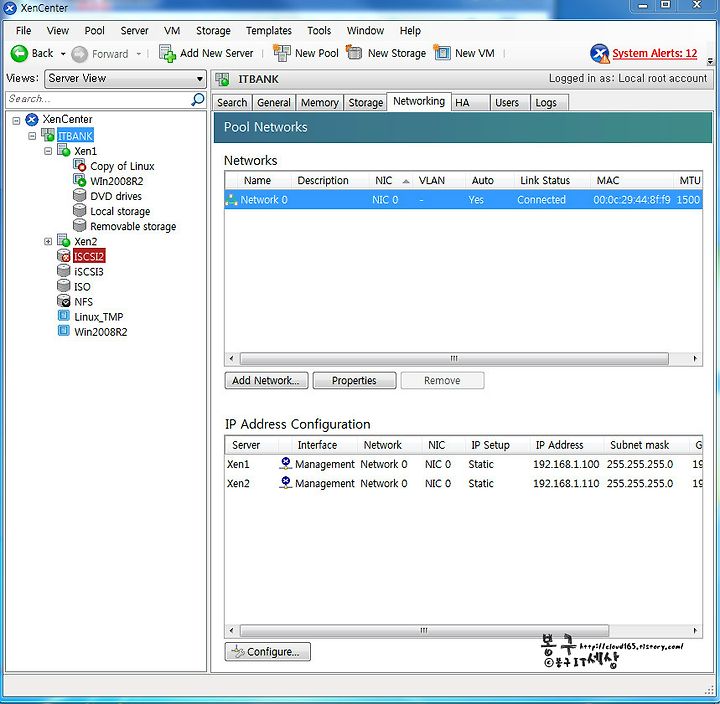Click the Subnet mask column header
Image resolution: width=720 pixels, height=704 pixels.
coord(647,445)
